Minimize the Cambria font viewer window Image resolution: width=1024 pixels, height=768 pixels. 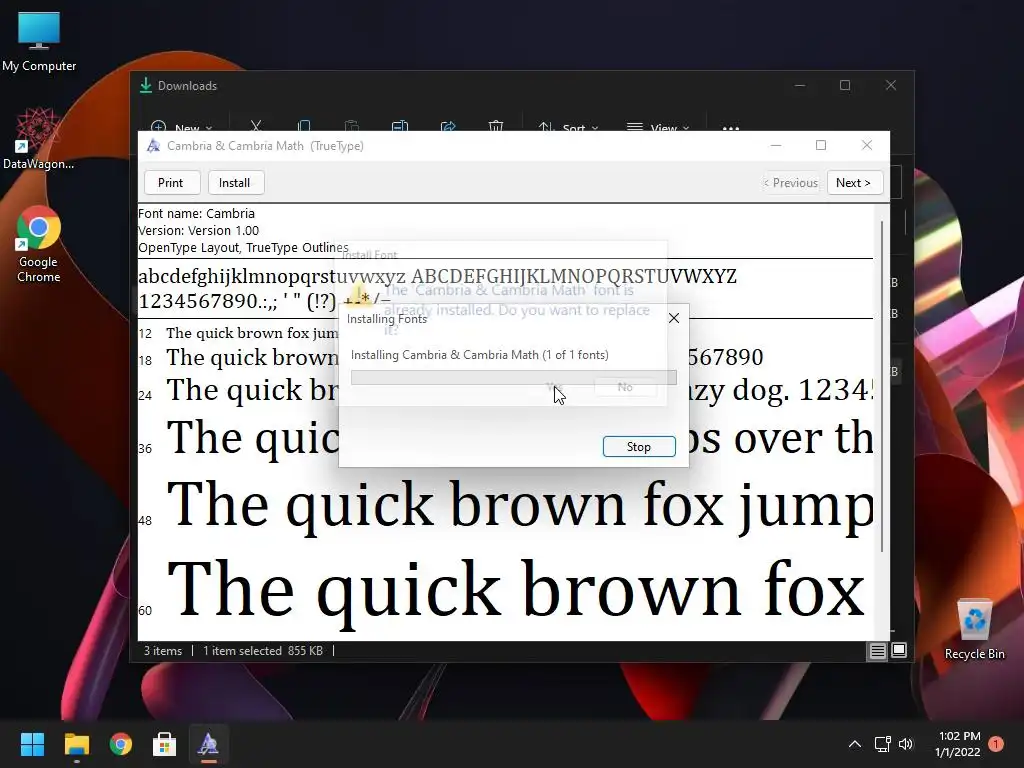[776, 146]
